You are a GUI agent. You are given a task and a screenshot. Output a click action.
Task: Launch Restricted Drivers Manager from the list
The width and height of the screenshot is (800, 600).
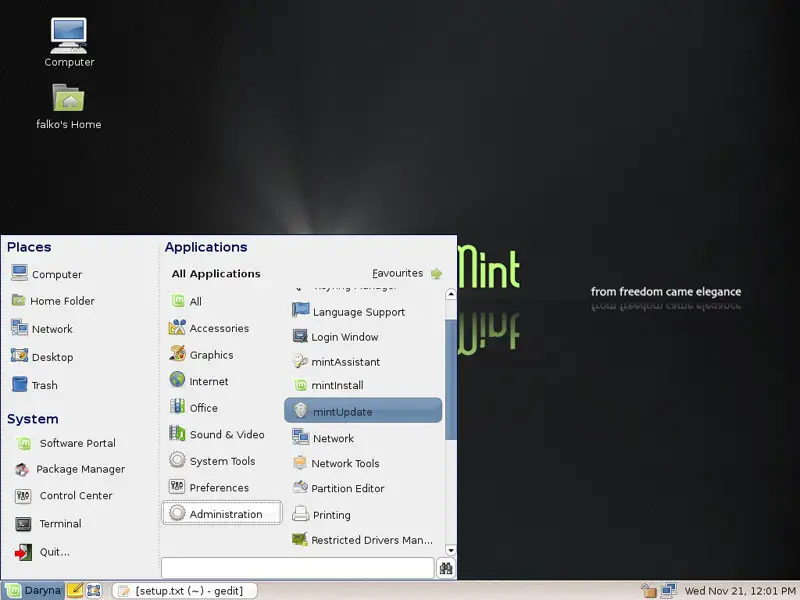tap(363, 539)
